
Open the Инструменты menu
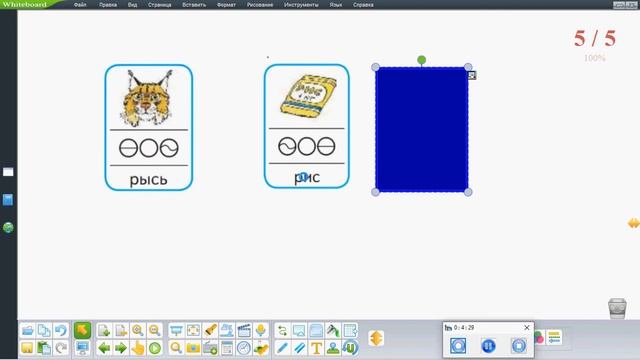[x=301, y=5]
